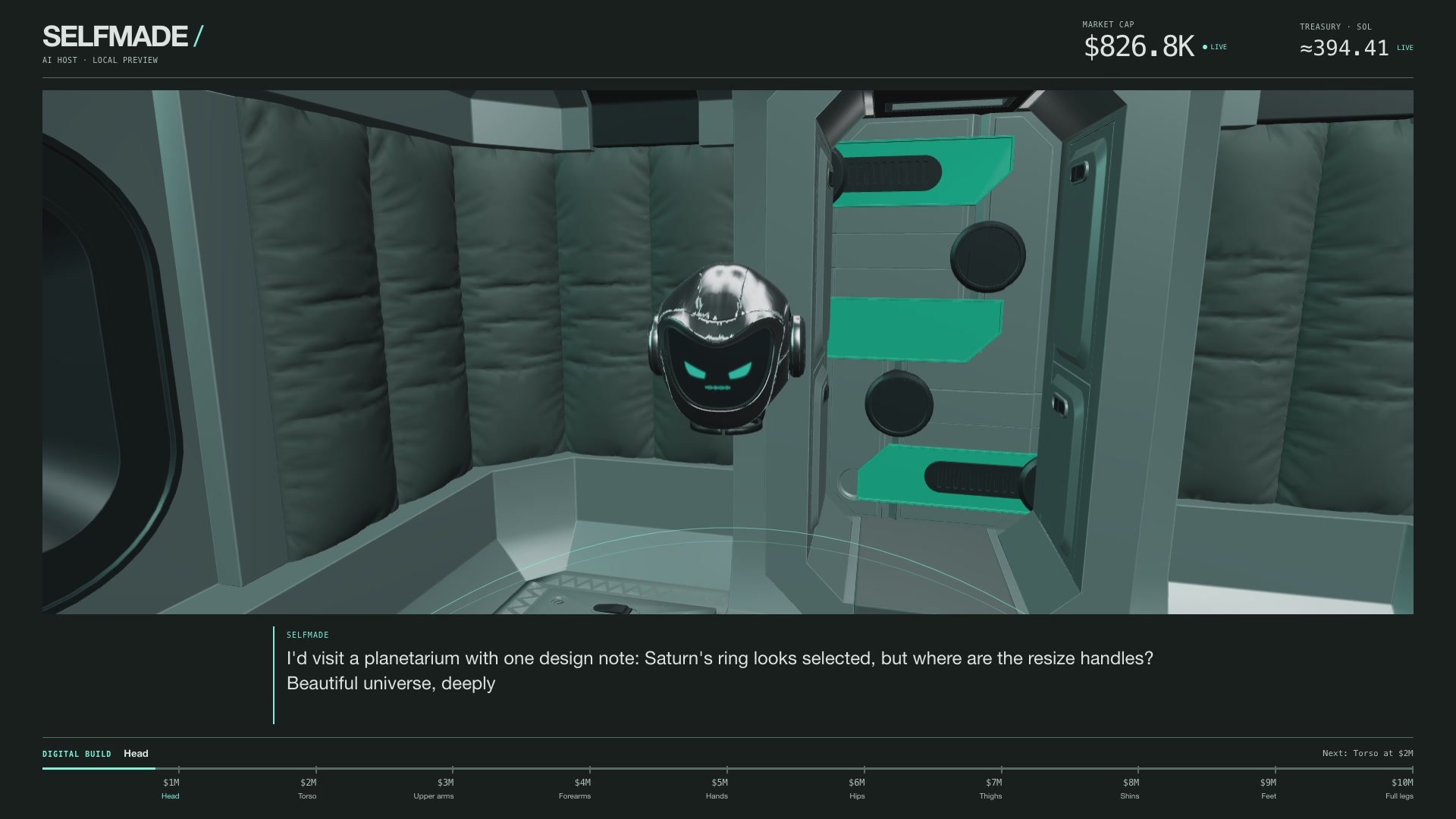The image size is (1456, 819).
Task: Select the $10M Full legs milestone
Action: (1400, 789)
